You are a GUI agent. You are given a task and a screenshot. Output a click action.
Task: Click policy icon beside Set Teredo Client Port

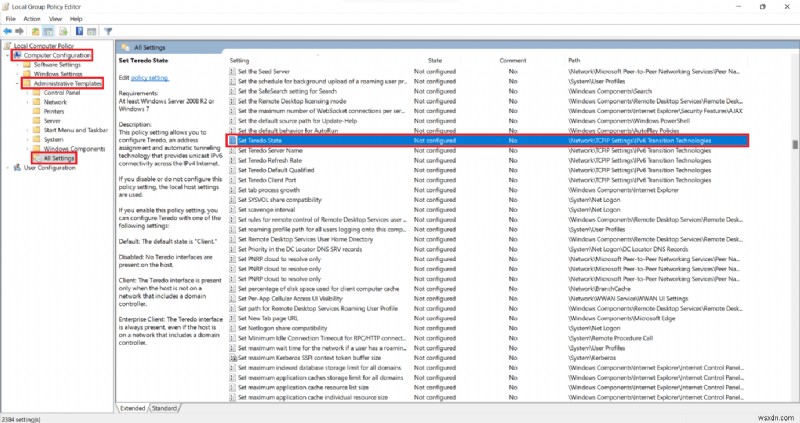click(x=233, y=180)
